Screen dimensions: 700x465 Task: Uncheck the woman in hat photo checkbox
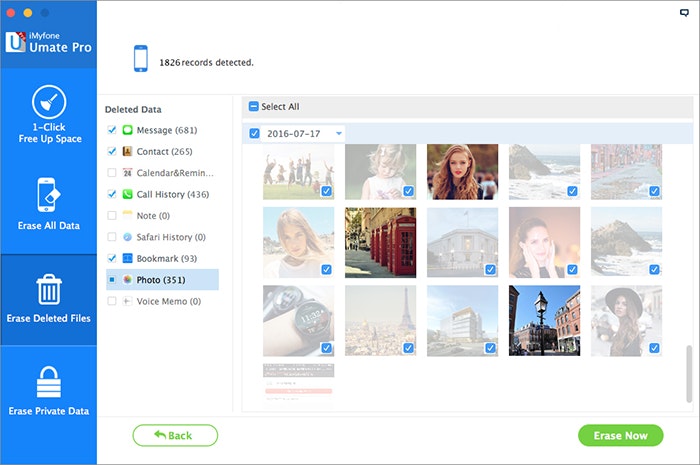(654, 348)
